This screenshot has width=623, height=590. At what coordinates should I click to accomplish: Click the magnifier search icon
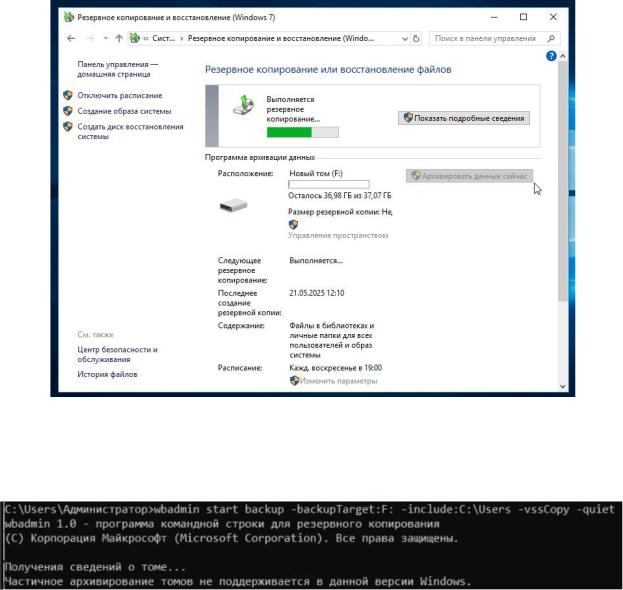coord(551,39)
